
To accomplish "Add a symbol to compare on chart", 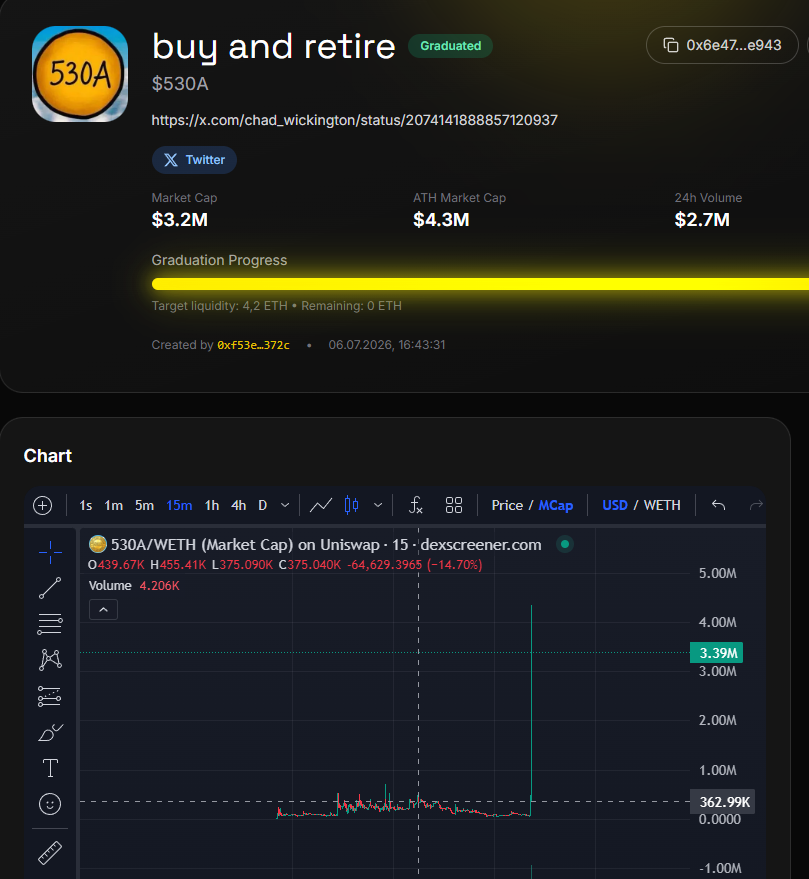I will [43, 505].
